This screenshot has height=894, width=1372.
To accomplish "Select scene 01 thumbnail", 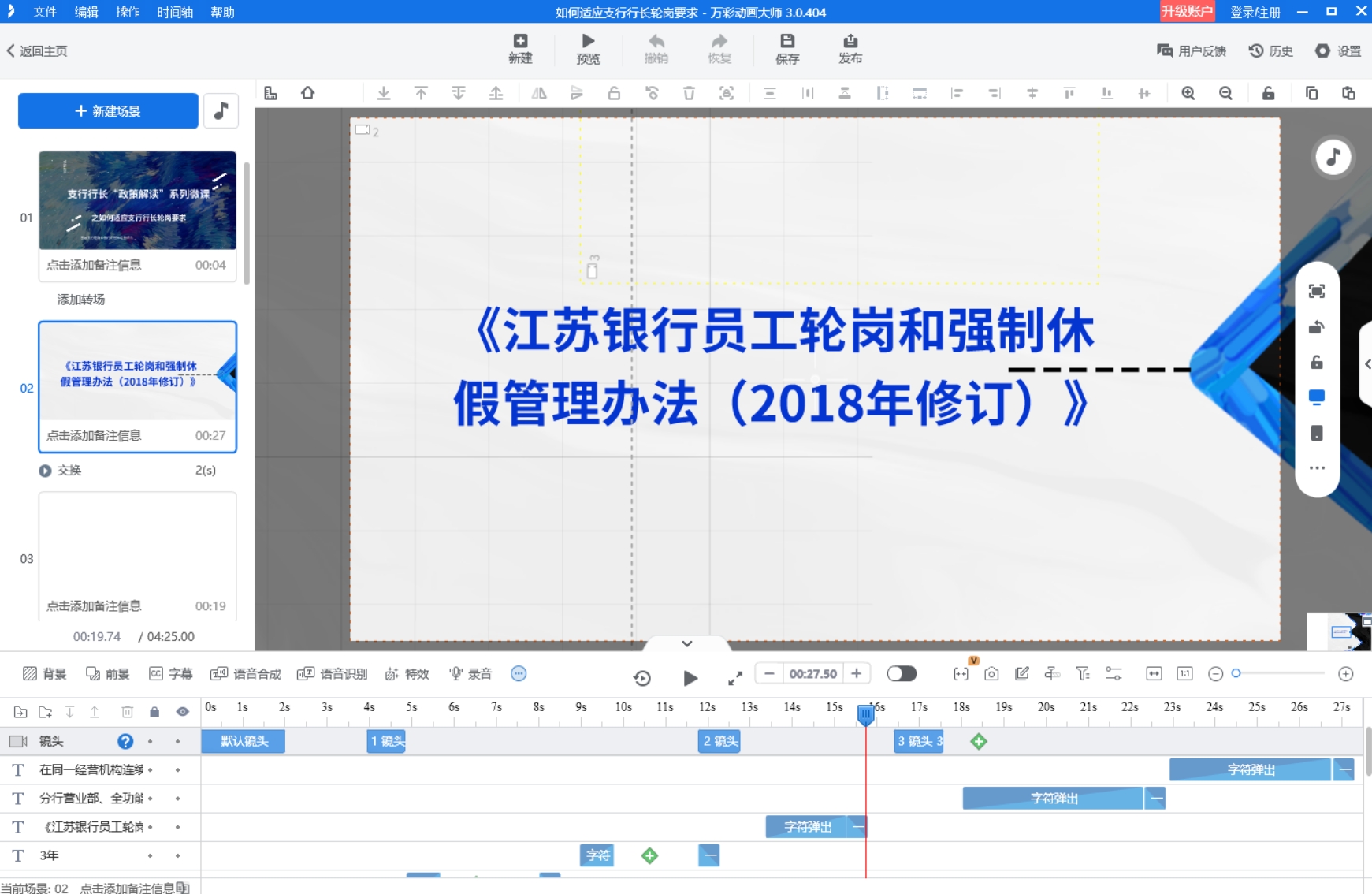I will [137, 200].
